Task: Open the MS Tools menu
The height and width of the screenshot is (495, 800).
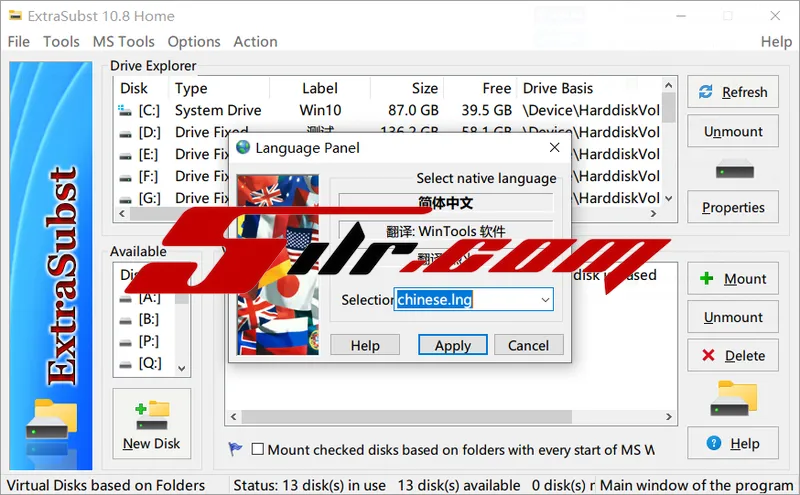Action: point(123,41)
